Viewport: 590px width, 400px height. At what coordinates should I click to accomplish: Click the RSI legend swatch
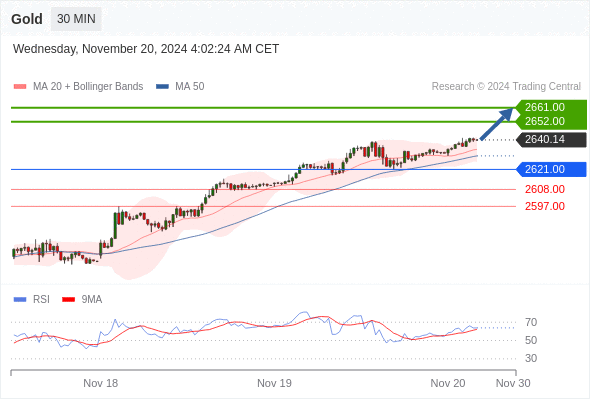point(20,300)
